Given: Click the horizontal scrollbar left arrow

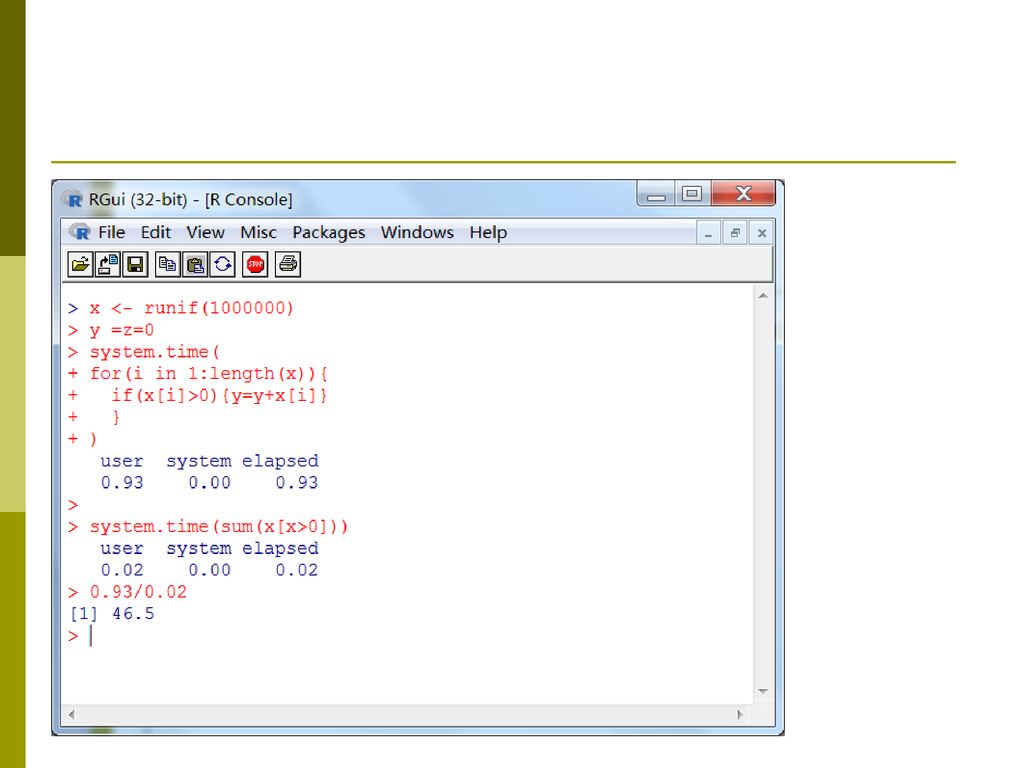Looking at the screenshot, I should click(x=71, y=714).
